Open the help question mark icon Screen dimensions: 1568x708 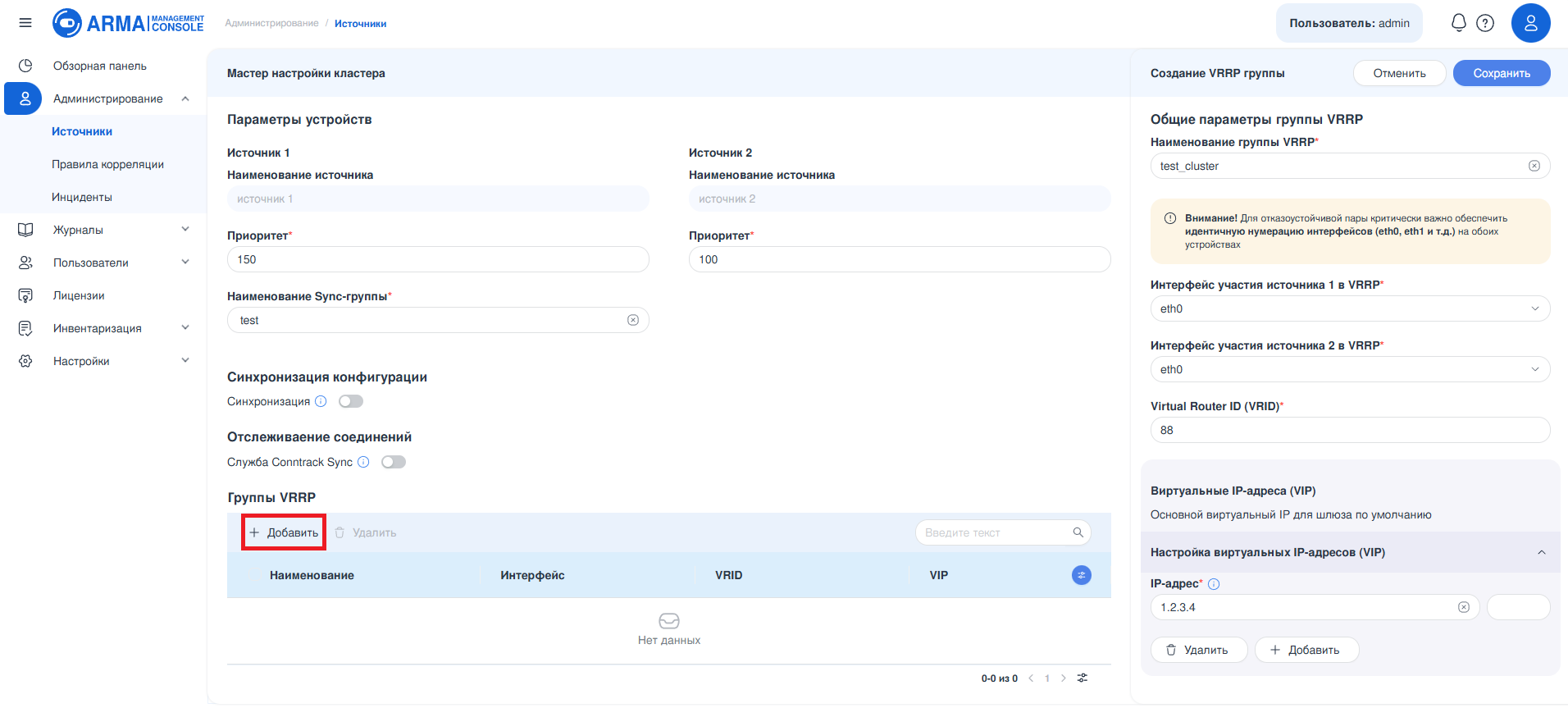tap(1485, 23)
